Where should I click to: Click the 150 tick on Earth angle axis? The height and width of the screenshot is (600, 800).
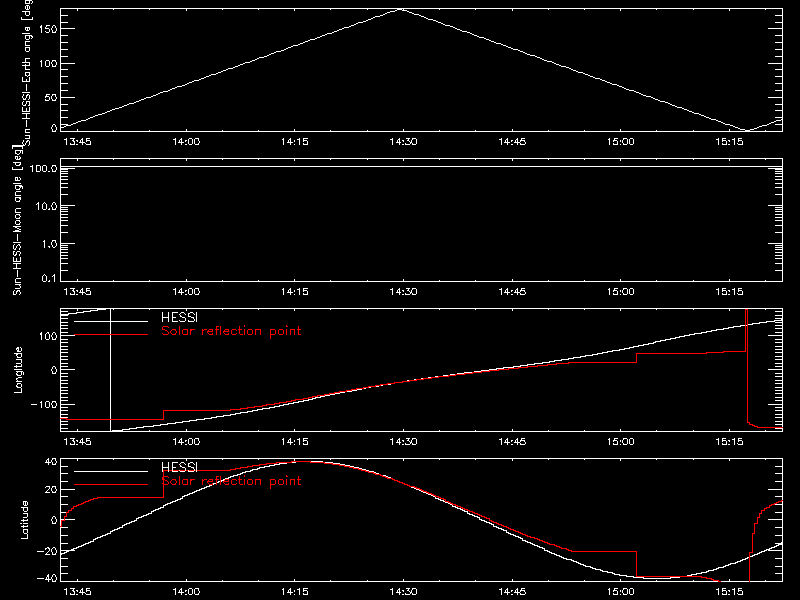pos(48,29)
